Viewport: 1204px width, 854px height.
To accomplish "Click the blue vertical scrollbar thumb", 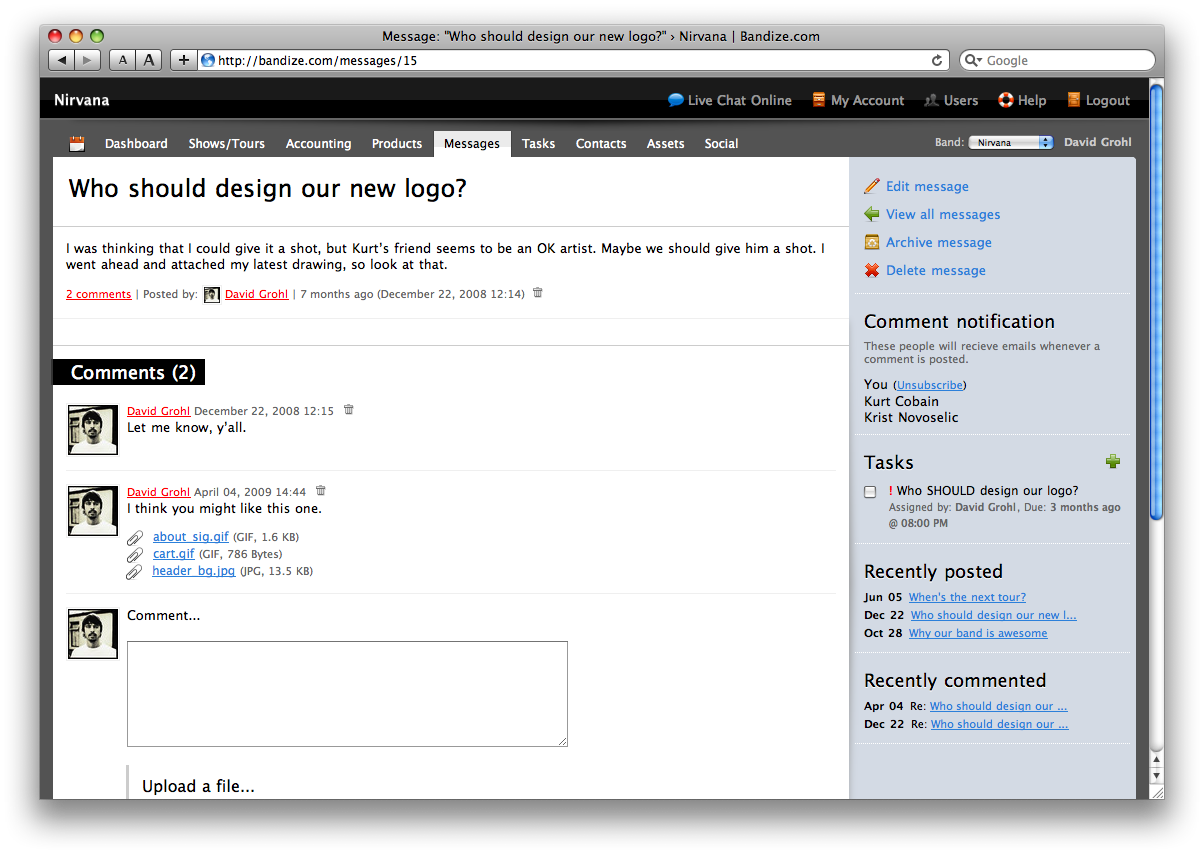I will tap(1157, 302).
